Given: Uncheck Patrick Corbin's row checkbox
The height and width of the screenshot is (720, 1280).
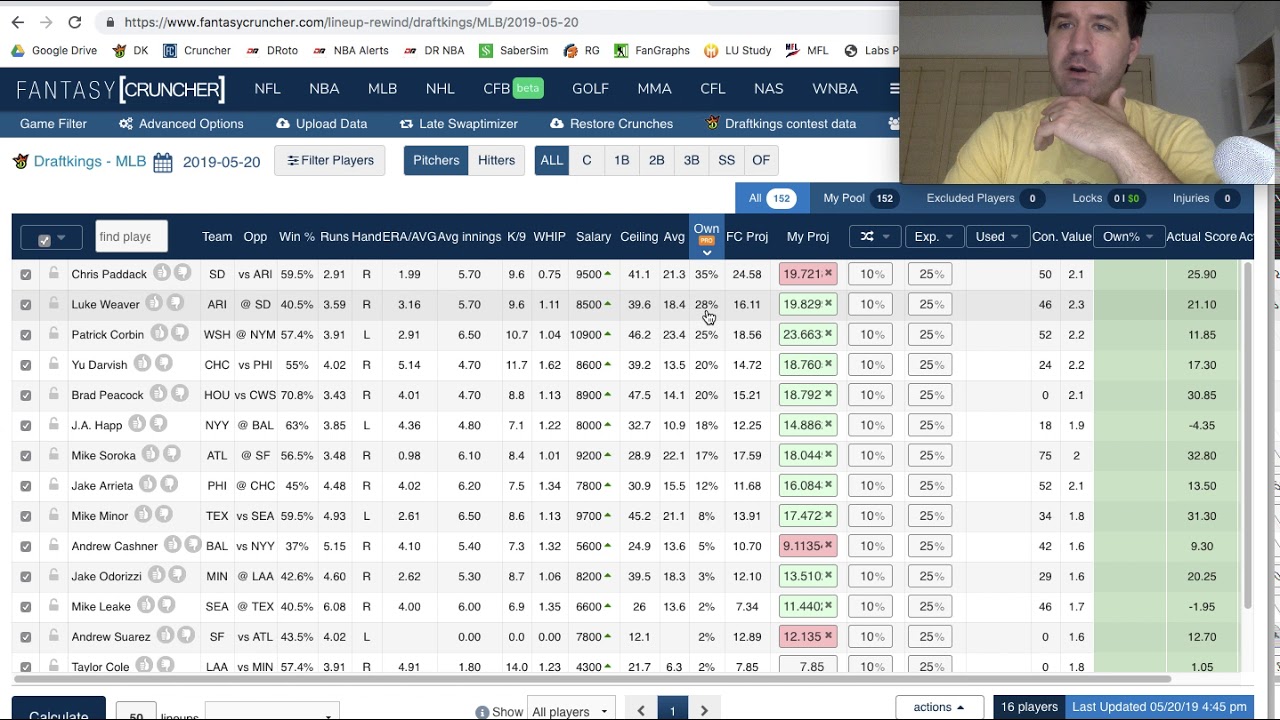Looking at the screenshot, I should click(x=26, y=334).
